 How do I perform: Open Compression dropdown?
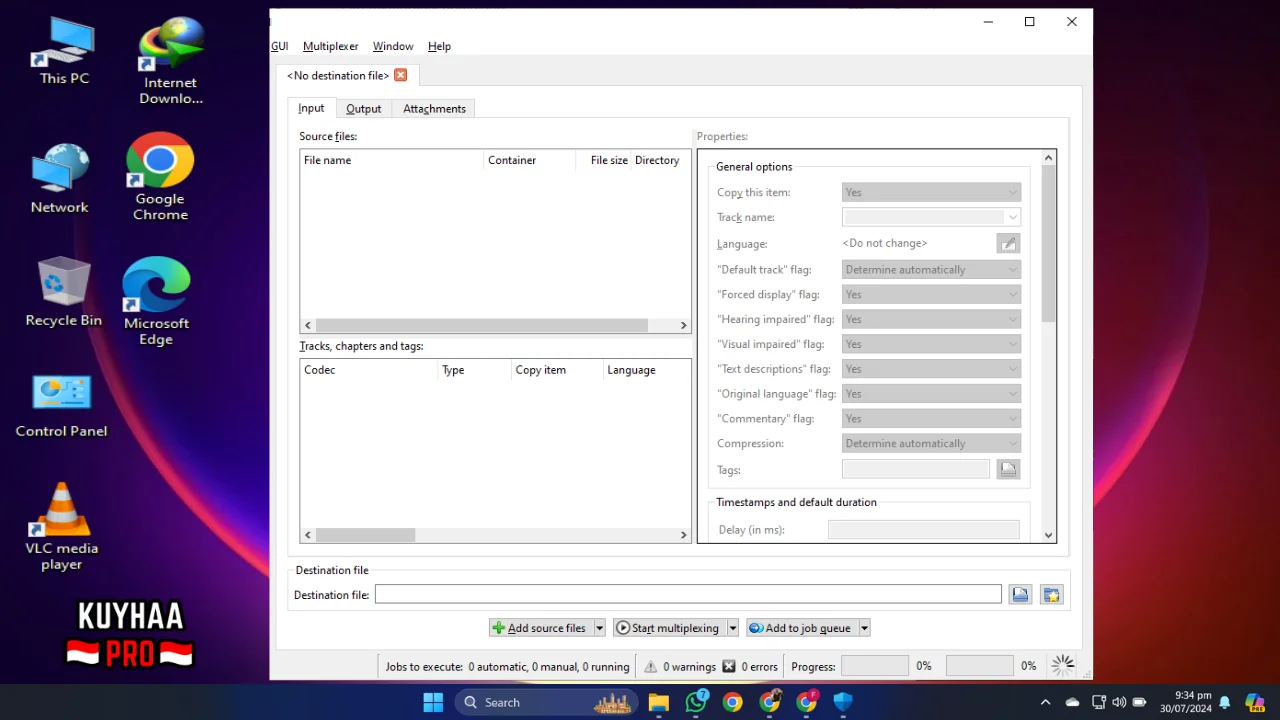pyautogui.click(x=931, y=443)
